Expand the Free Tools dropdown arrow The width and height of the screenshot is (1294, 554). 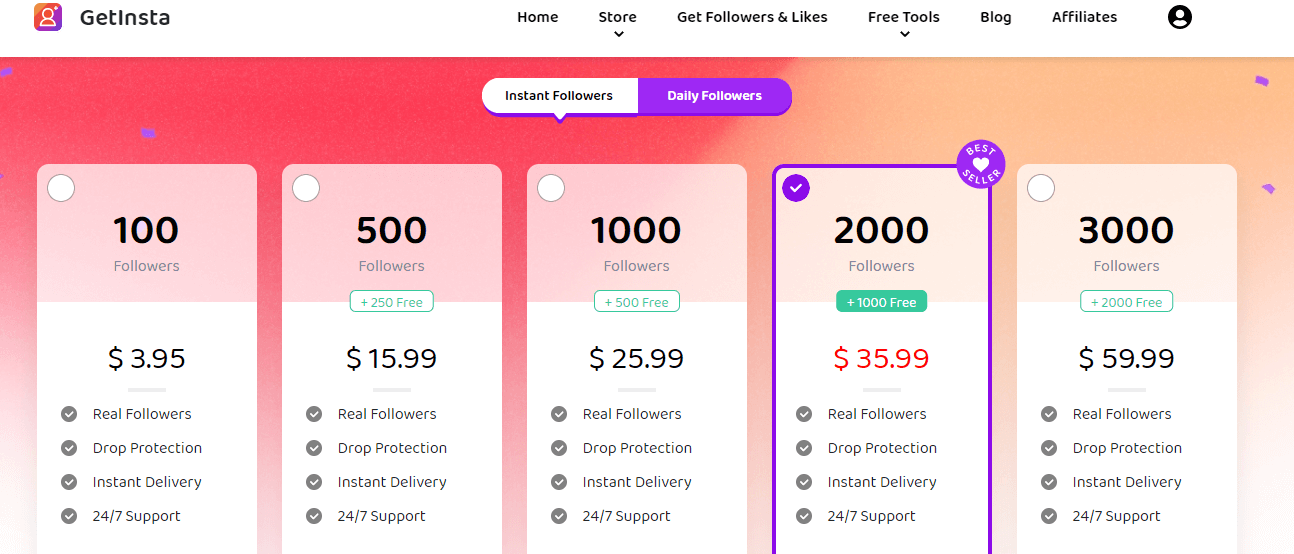point(904,34)
